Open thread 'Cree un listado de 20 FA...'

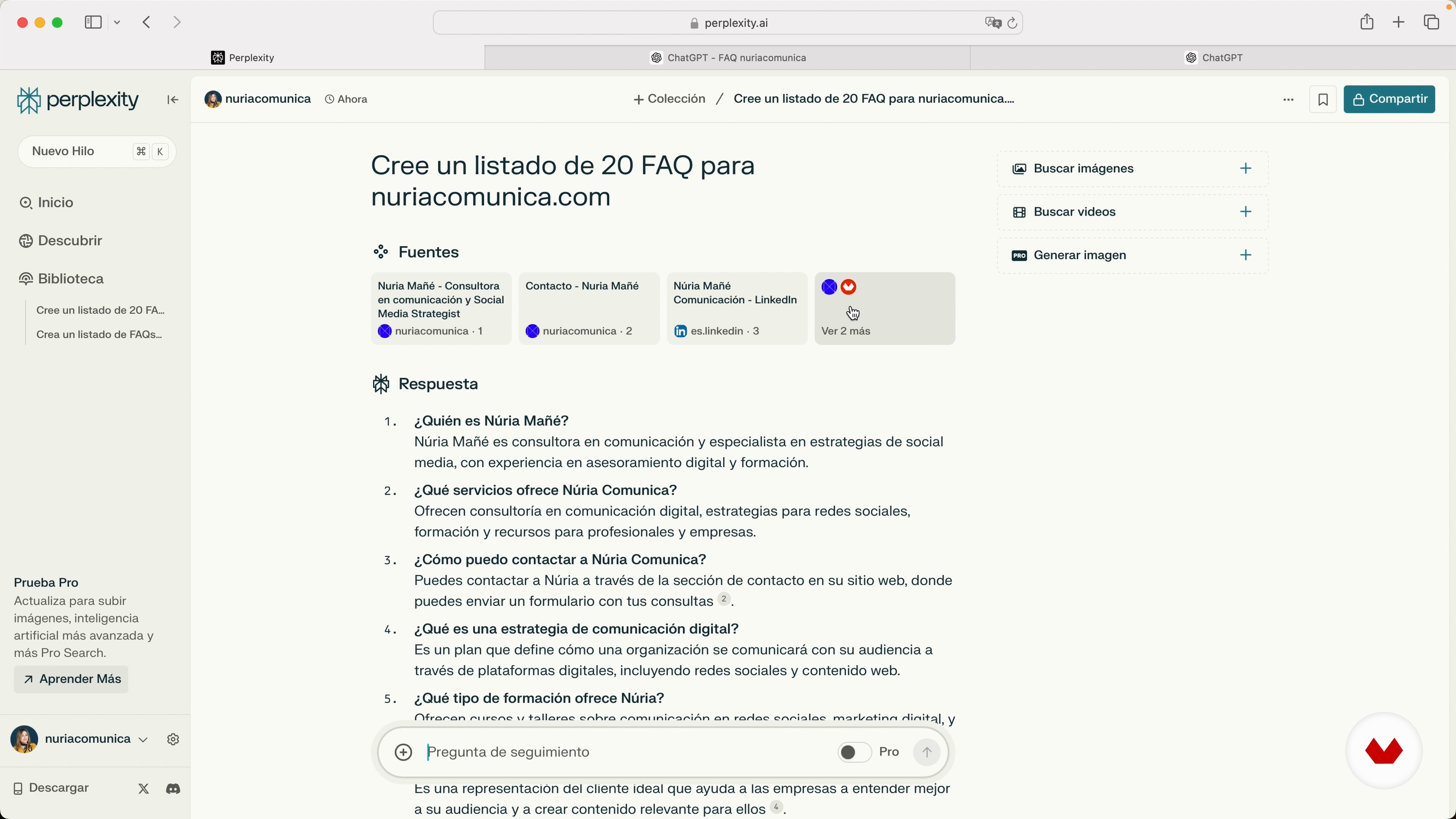100,310
